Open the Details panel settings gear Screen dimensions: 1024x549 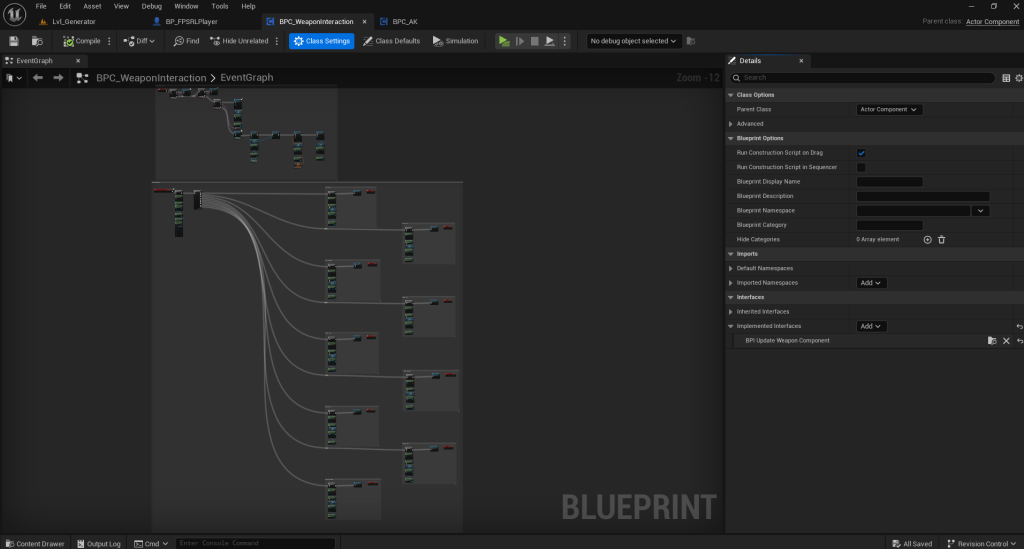1018,77
